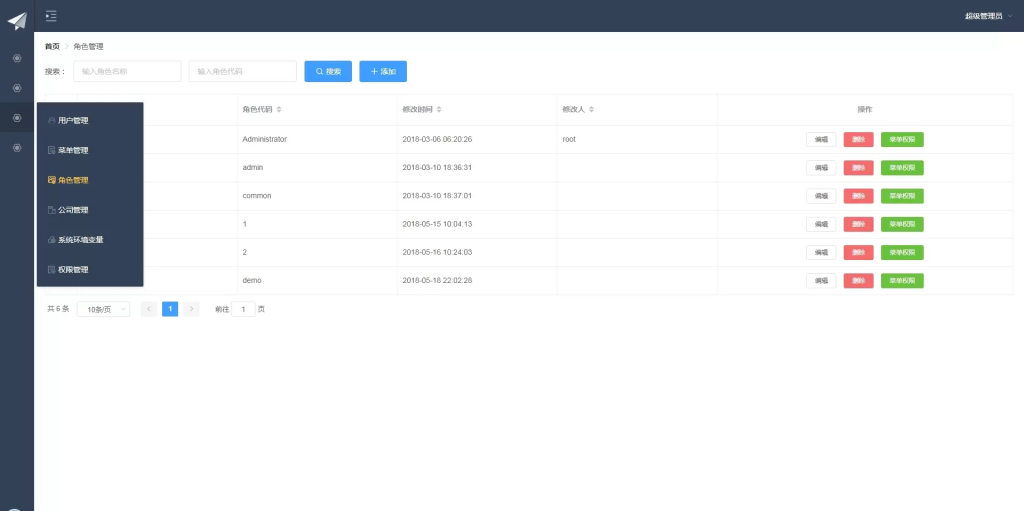
Task: Sort by 修改人 column arrows
Action: (591, 109)
